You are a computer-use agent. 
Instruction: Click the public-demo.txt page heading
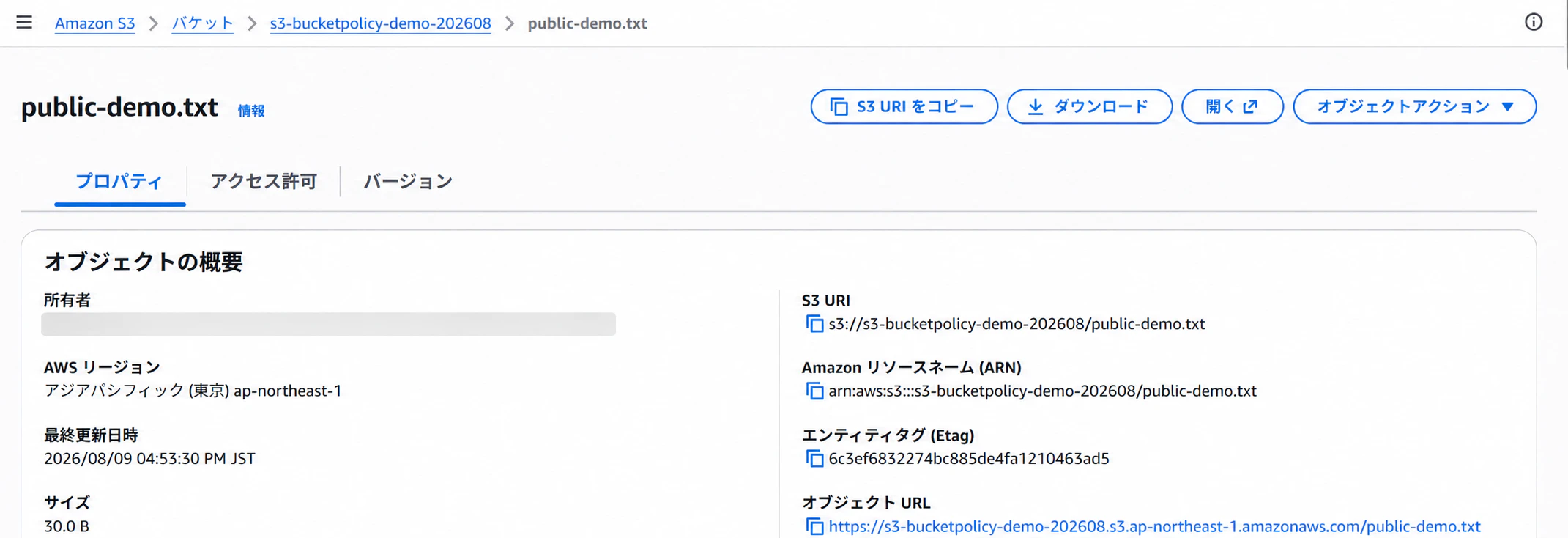pos(119,108)
